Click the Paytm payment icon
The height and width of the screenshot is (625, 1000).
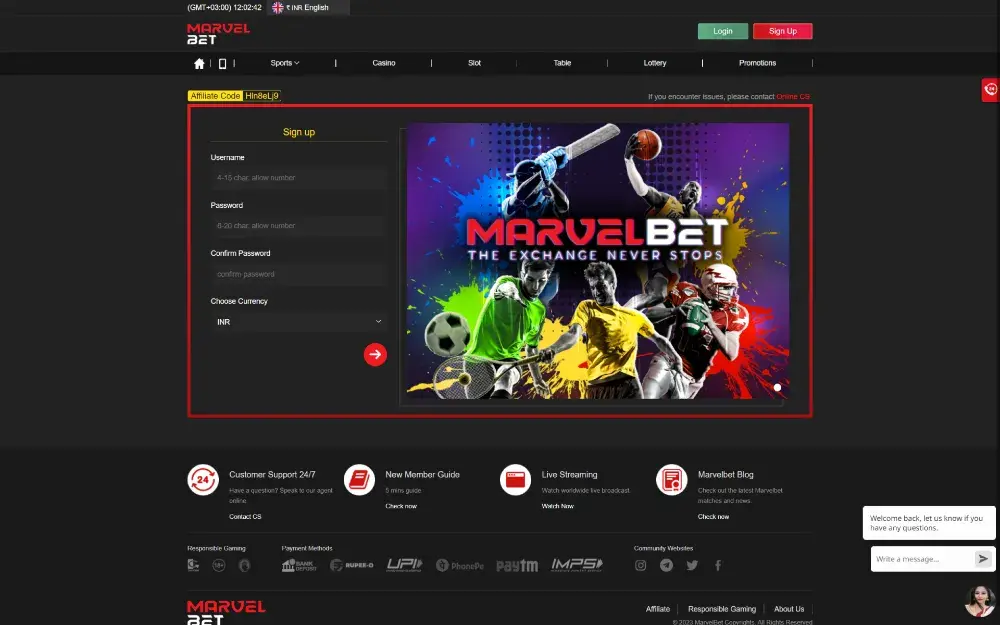click(x=516, y=565)
